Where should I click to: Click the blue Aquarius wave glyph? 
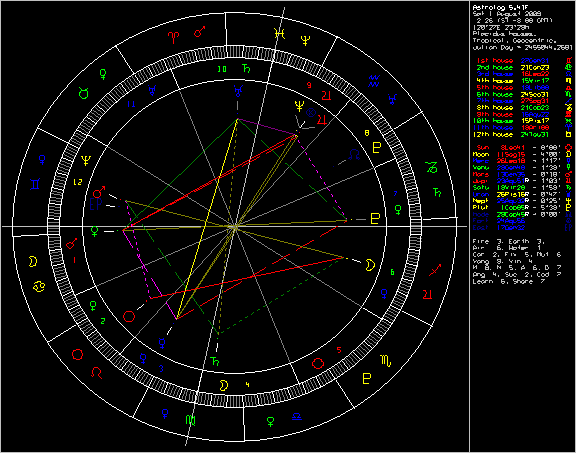(374, 82)
